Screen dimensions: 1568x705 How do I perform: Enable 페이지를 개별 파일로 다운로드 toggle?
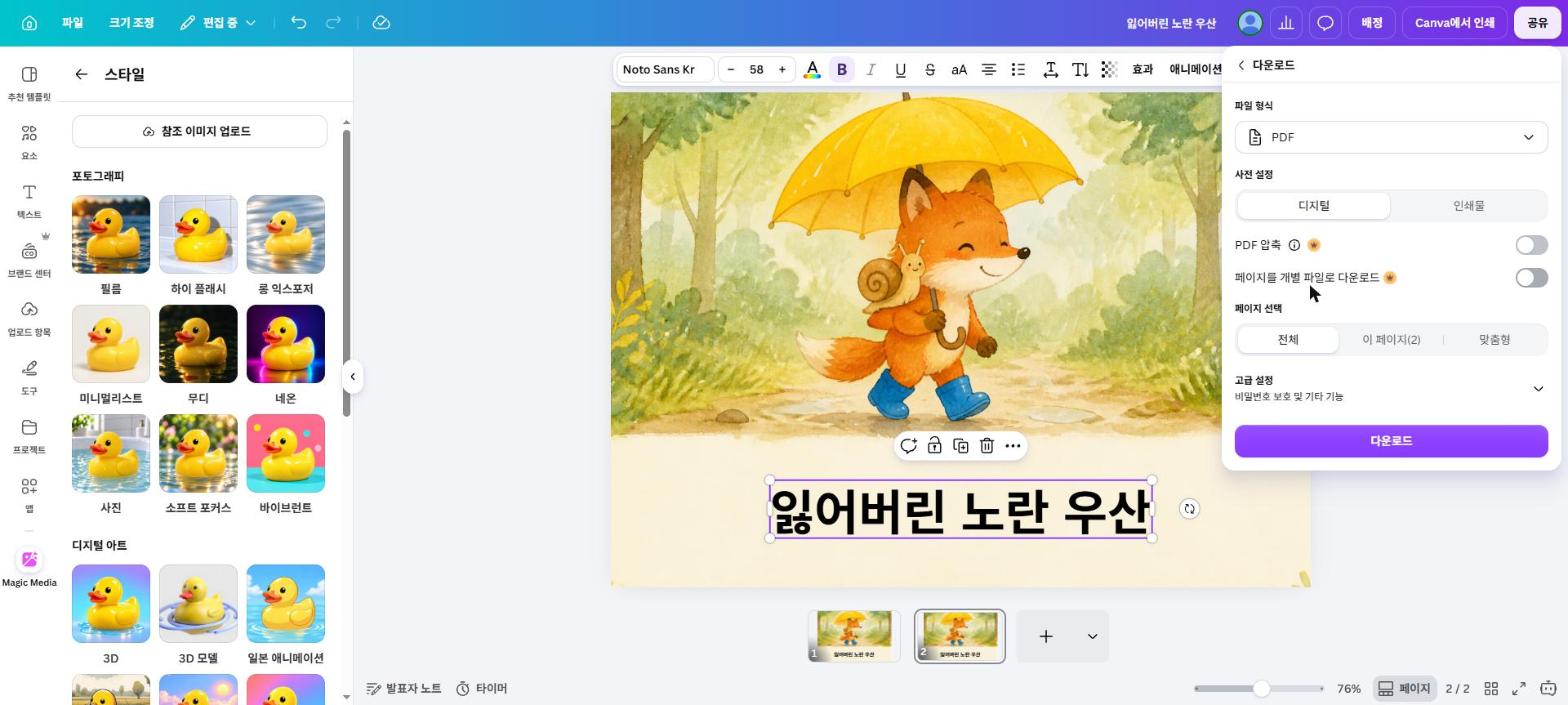1531,278
